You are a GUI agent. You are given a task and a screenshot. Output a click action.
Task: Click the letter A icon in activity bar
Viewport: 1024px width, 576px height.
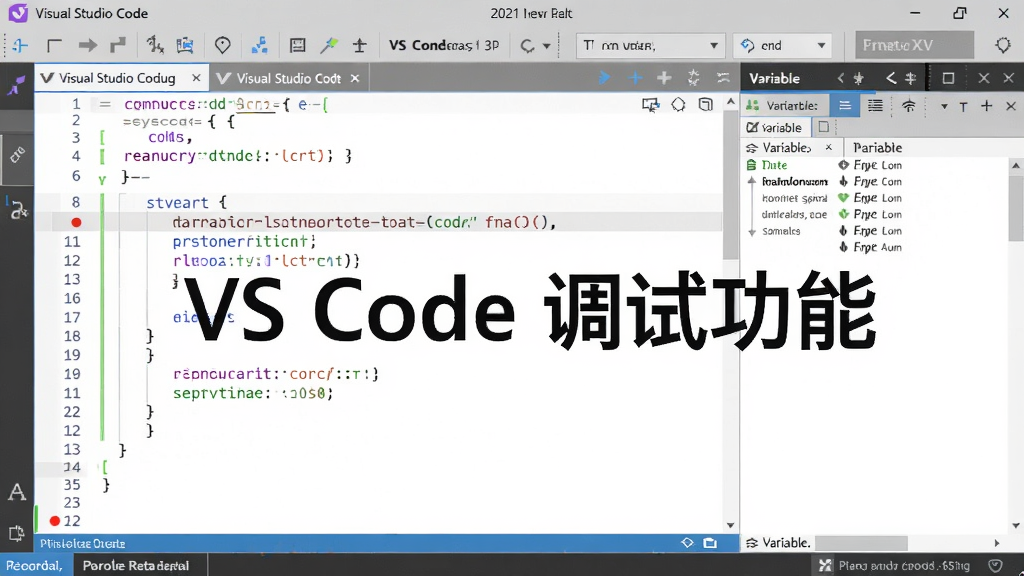(x=17, y=492)
